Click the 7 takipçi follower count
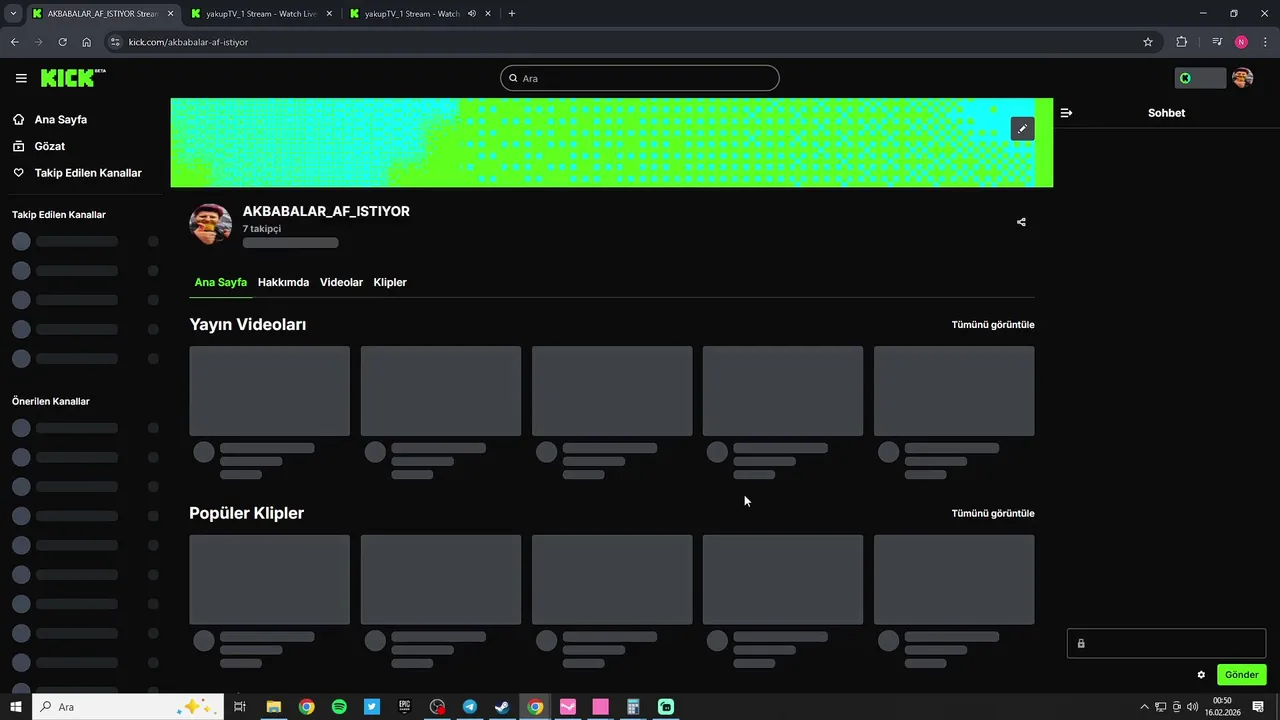Image resolution: width=1280 pixels, height=720 pixels. pos(262,229)
